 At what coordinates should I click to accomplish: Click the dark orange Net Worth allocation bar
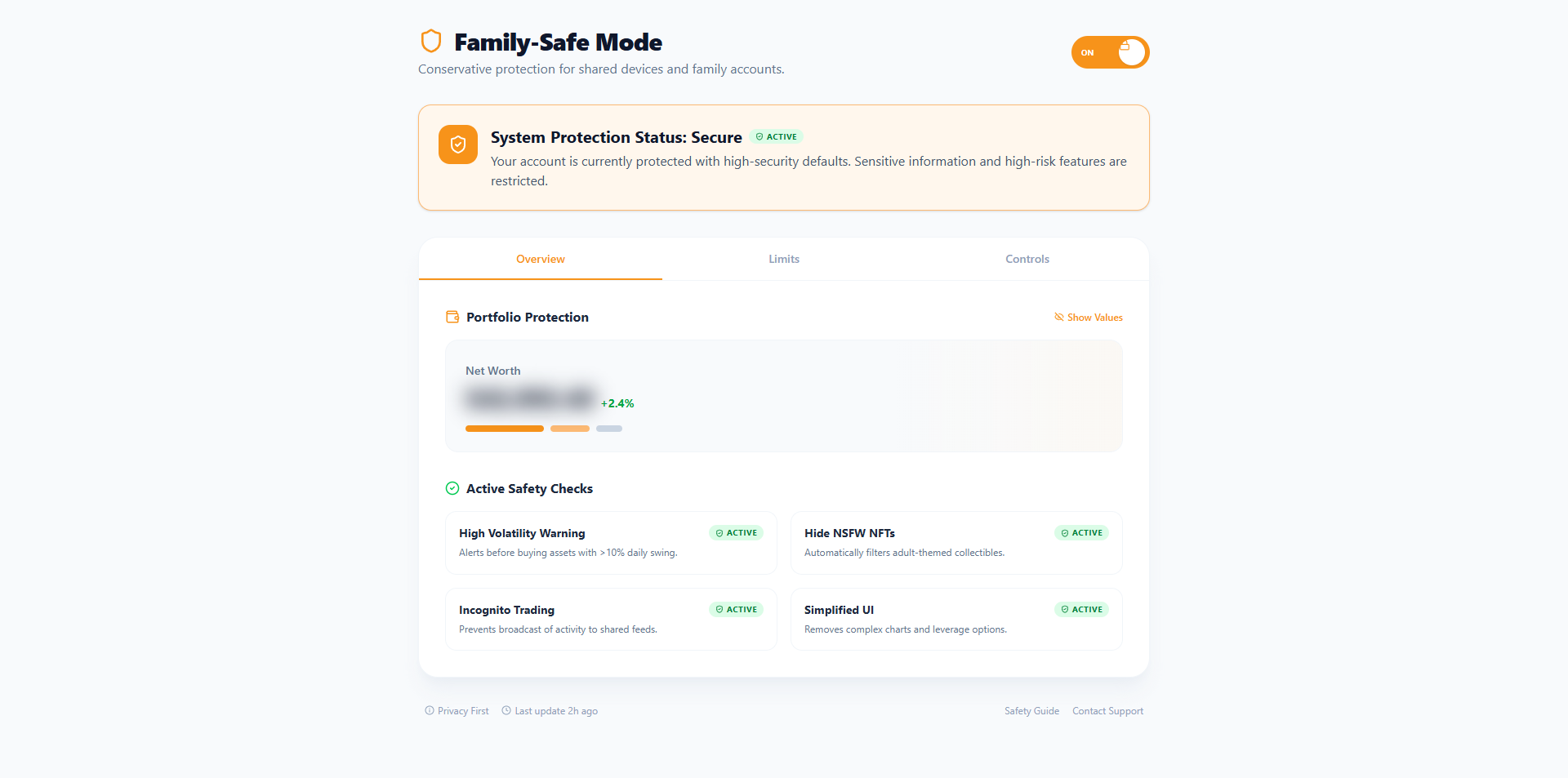[x=505, y=429]
